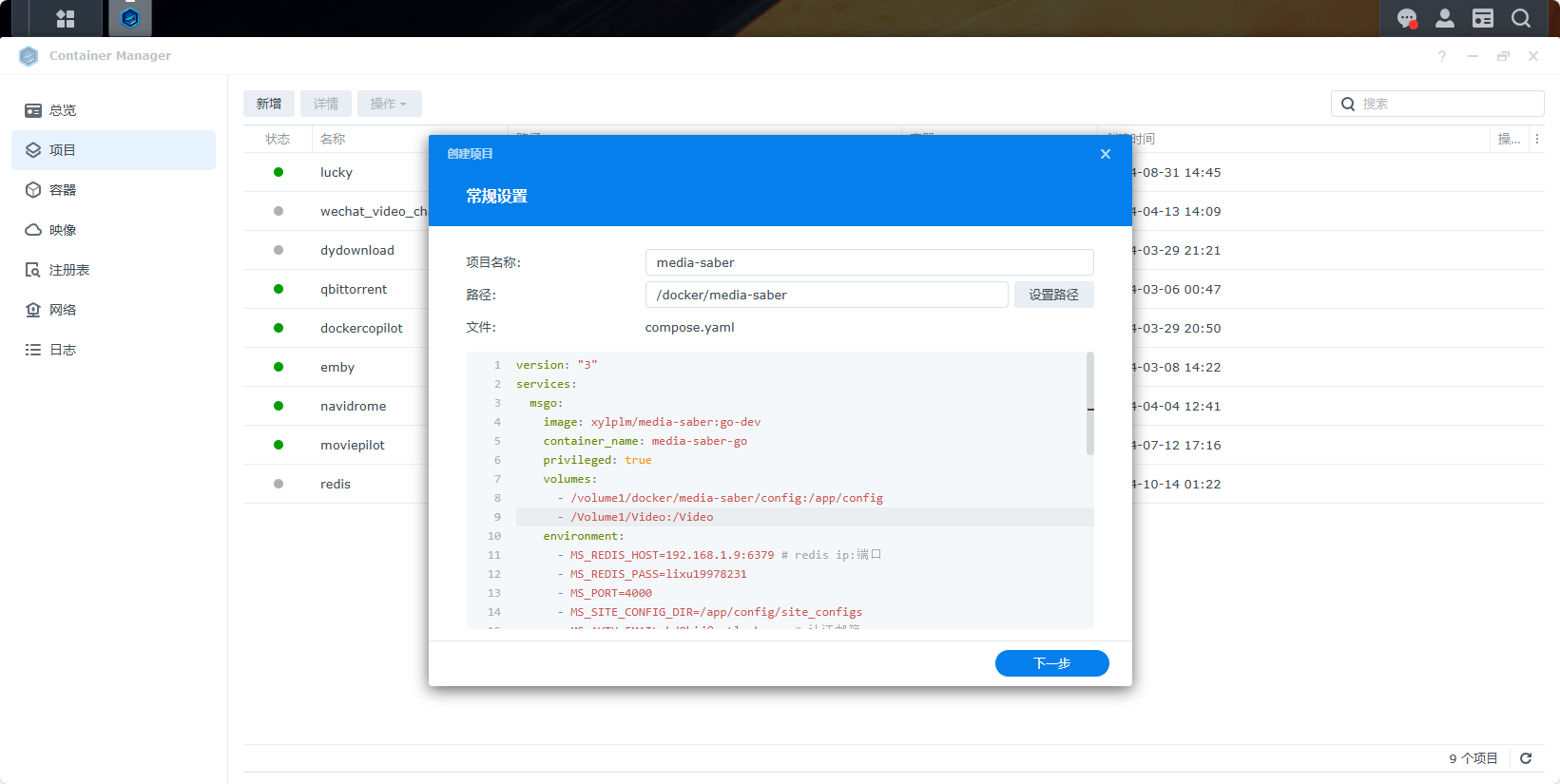The width and height of the screenshot is (1560, 784).
Task: Close the 创建项目 dialog
Action: pyautogui.click(x=1106, y=154)
